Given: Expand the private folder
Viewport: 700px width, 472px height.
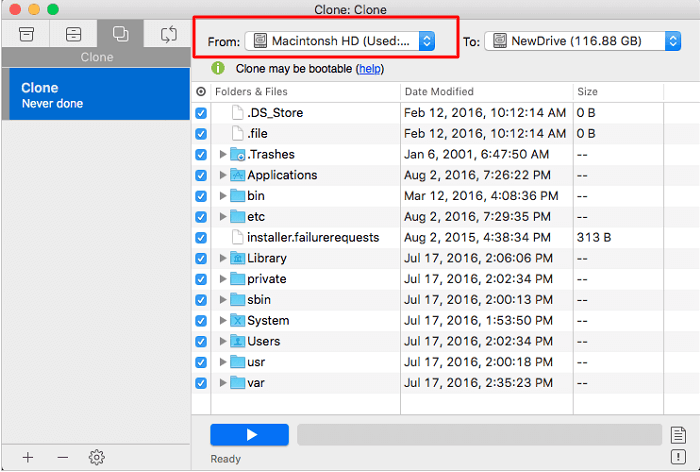Looking at the screenshot, I should click(x=223, y=279).
